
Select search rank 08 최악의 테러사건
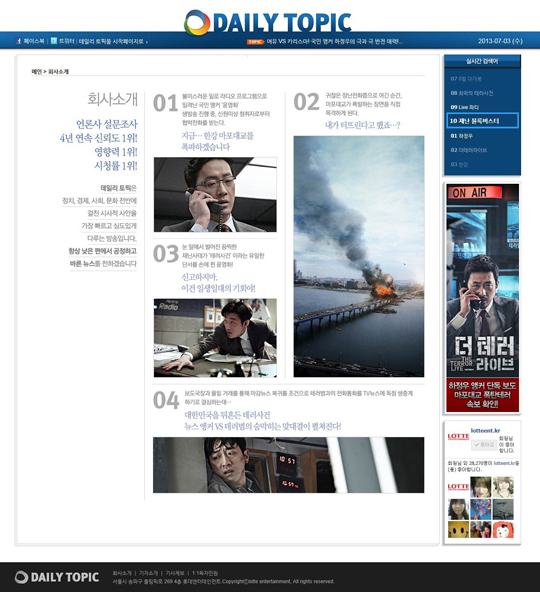point(472,93)
